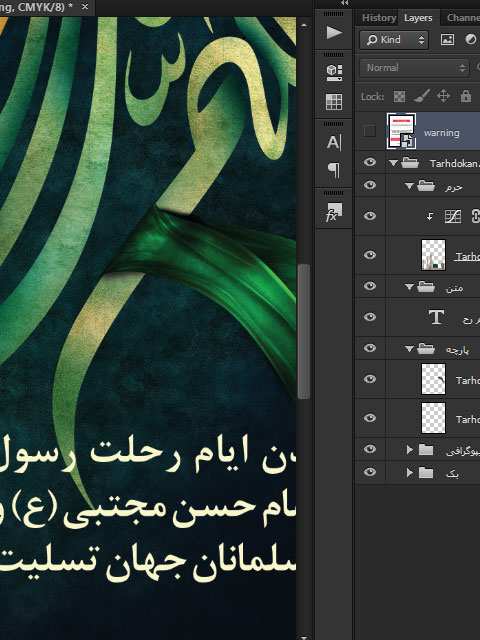Lock position move icon
The height and width of the screenshot is (640, 480).
tap(443, 96)
